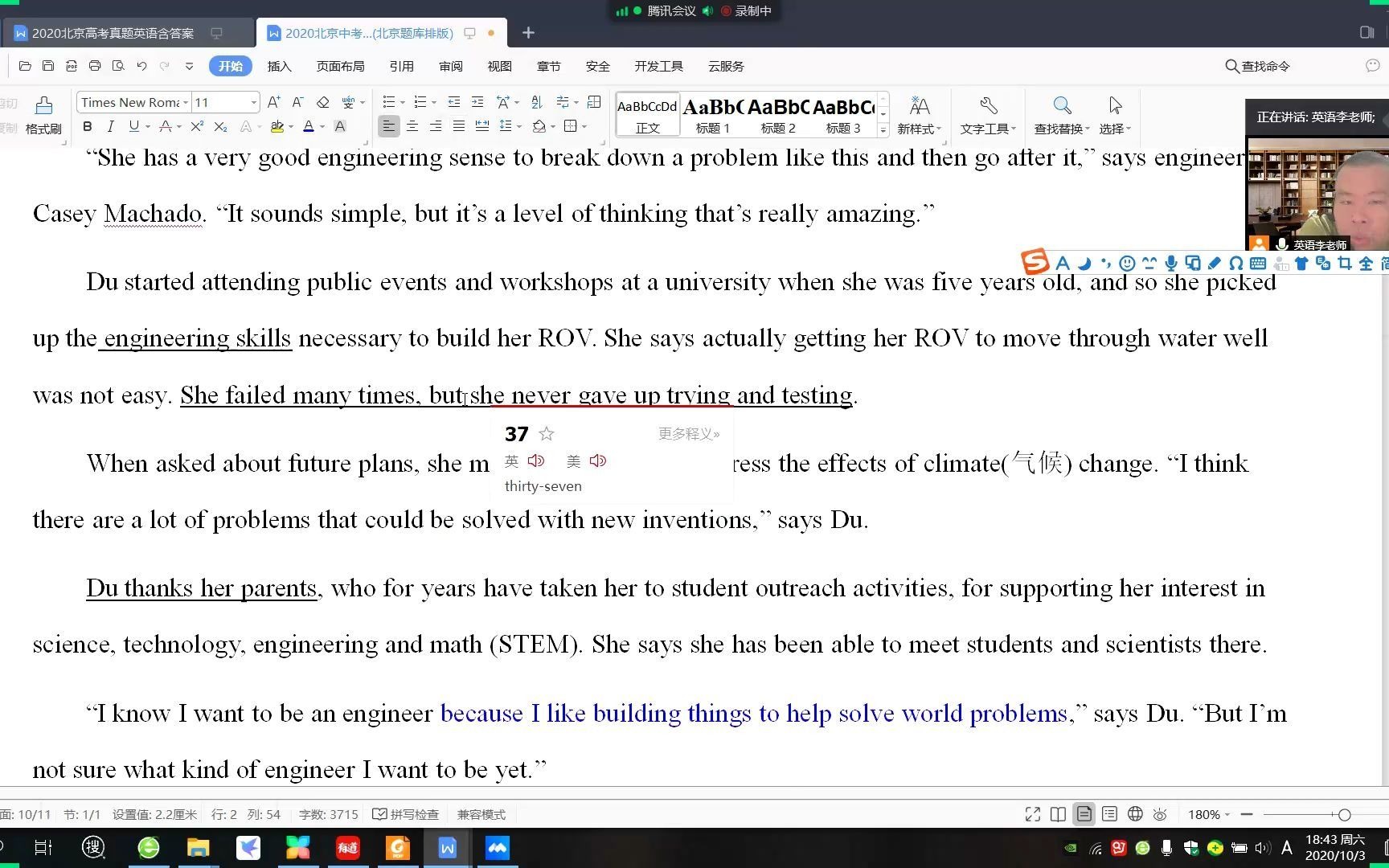Open a new document tab with plus button

(x=528, y=33)
